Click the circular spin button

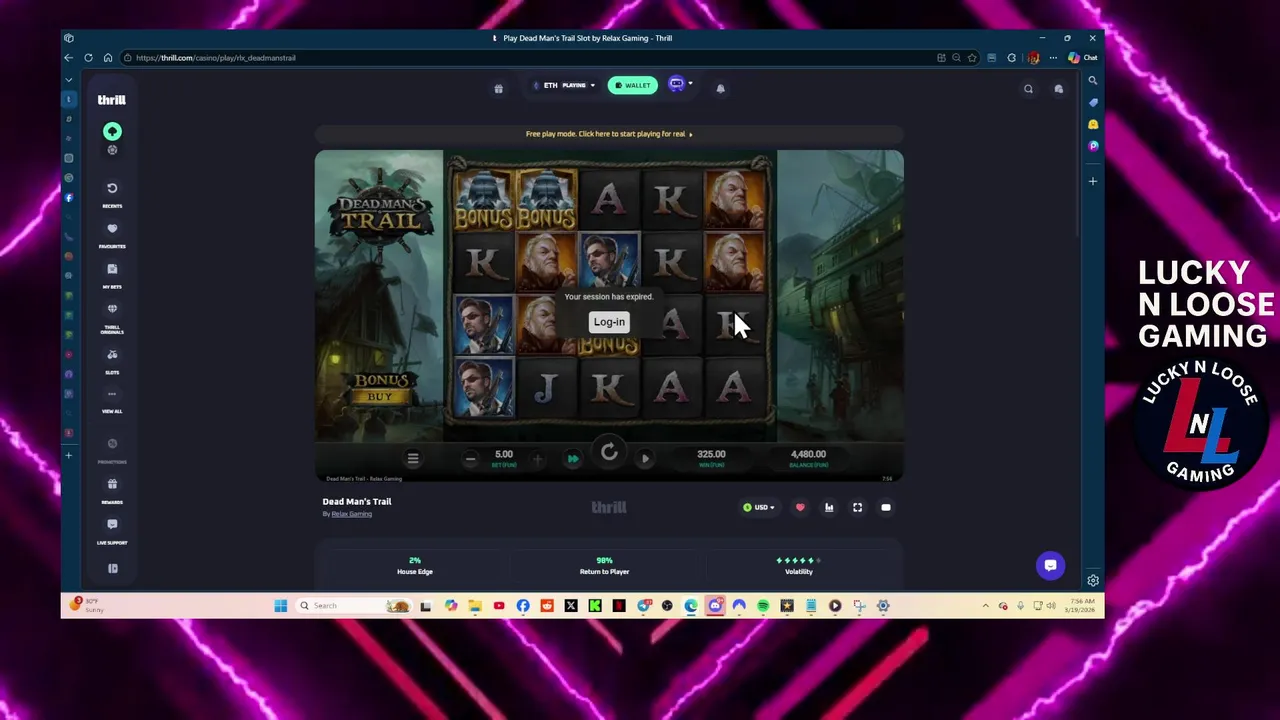tap(609, 453)
